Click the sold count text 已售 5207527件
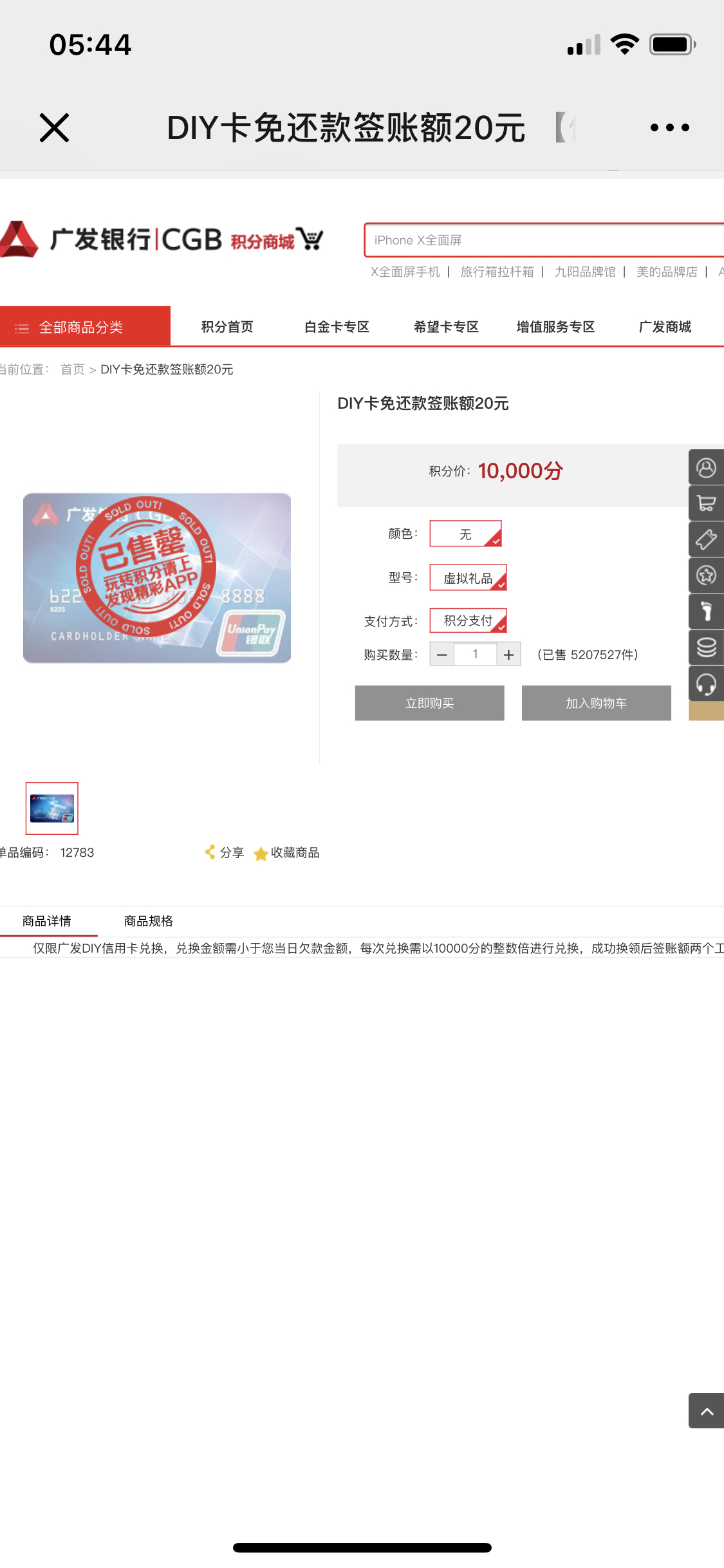 coord(588,655)
